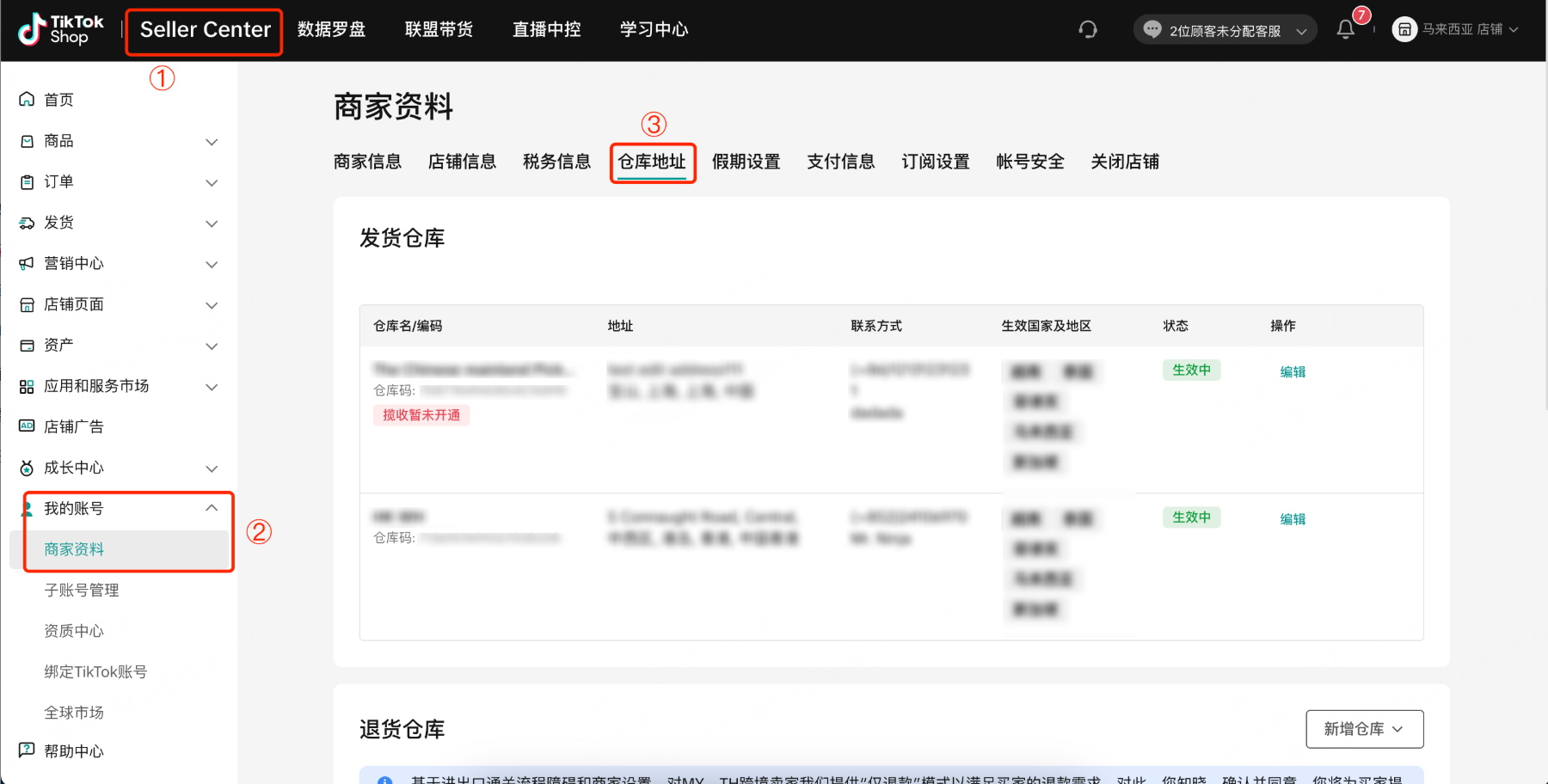1548x784 pixels.
Task: Expand the 营销中心 menu chevron
Action: [212, 264]
